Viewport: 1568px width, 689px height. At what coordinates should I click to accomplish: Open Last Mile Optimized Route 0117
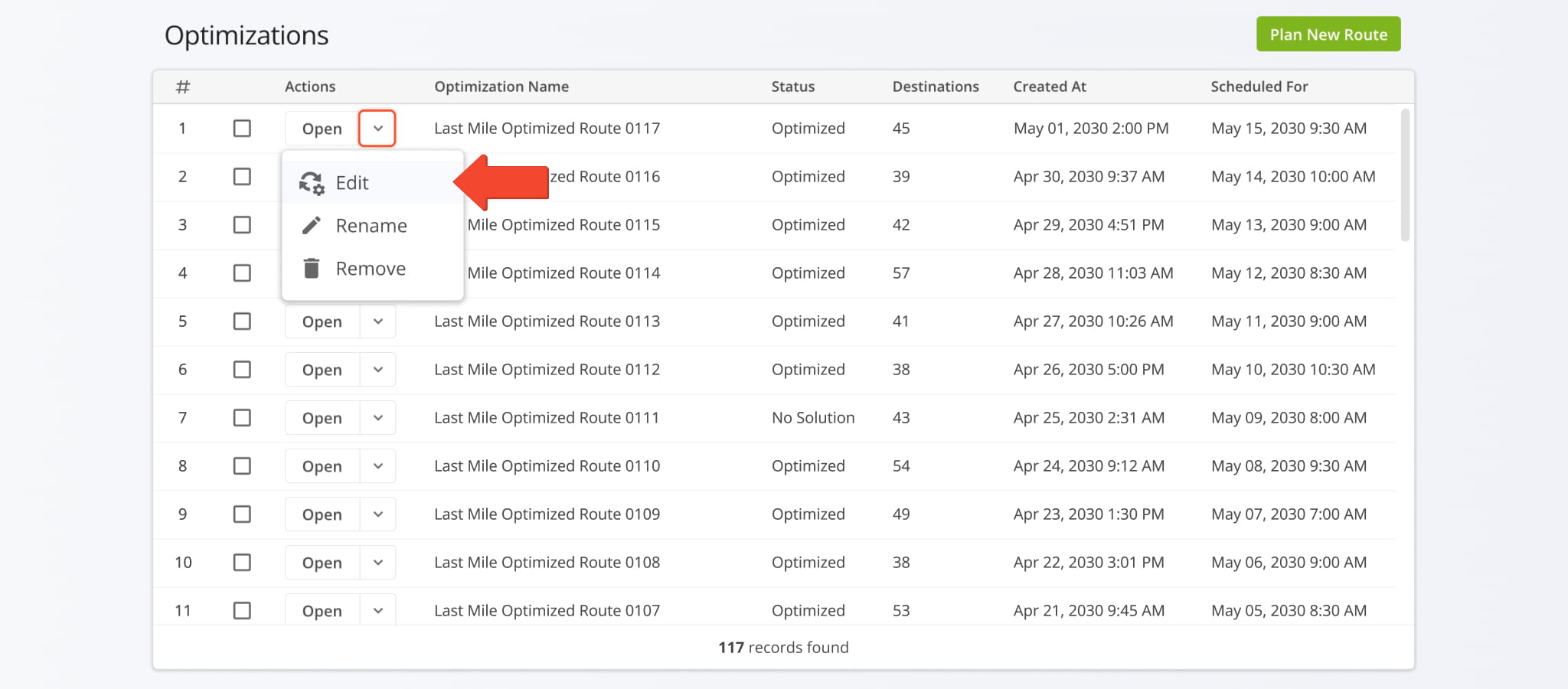[322, 129]
